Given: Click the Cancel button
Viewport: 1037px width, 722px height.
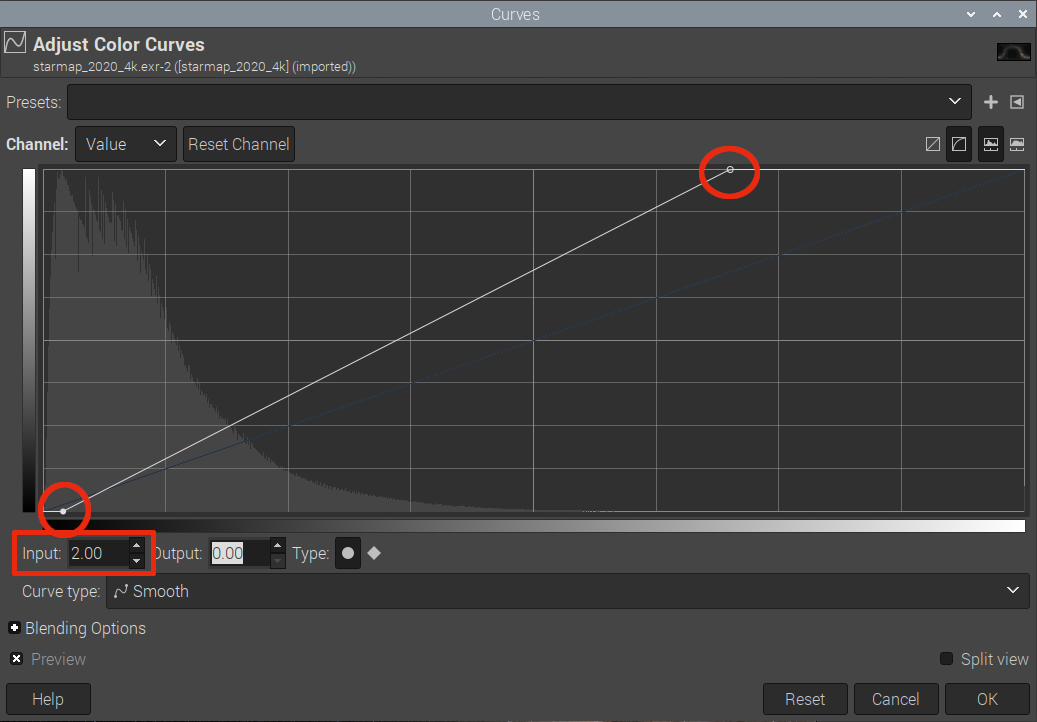Looking at the screenshot, I should [896, 699].
